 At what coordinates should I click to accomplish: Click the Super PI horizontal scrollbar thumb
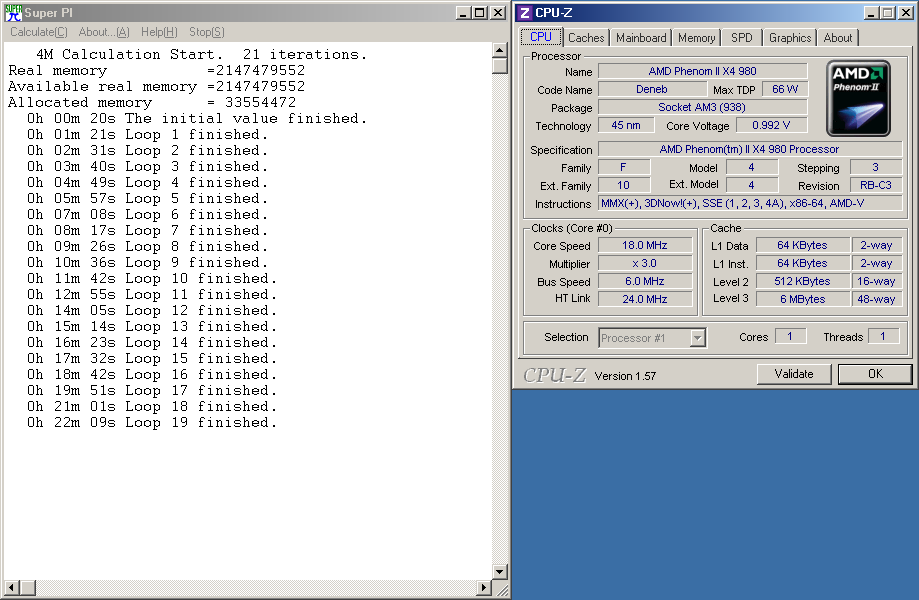28,587
